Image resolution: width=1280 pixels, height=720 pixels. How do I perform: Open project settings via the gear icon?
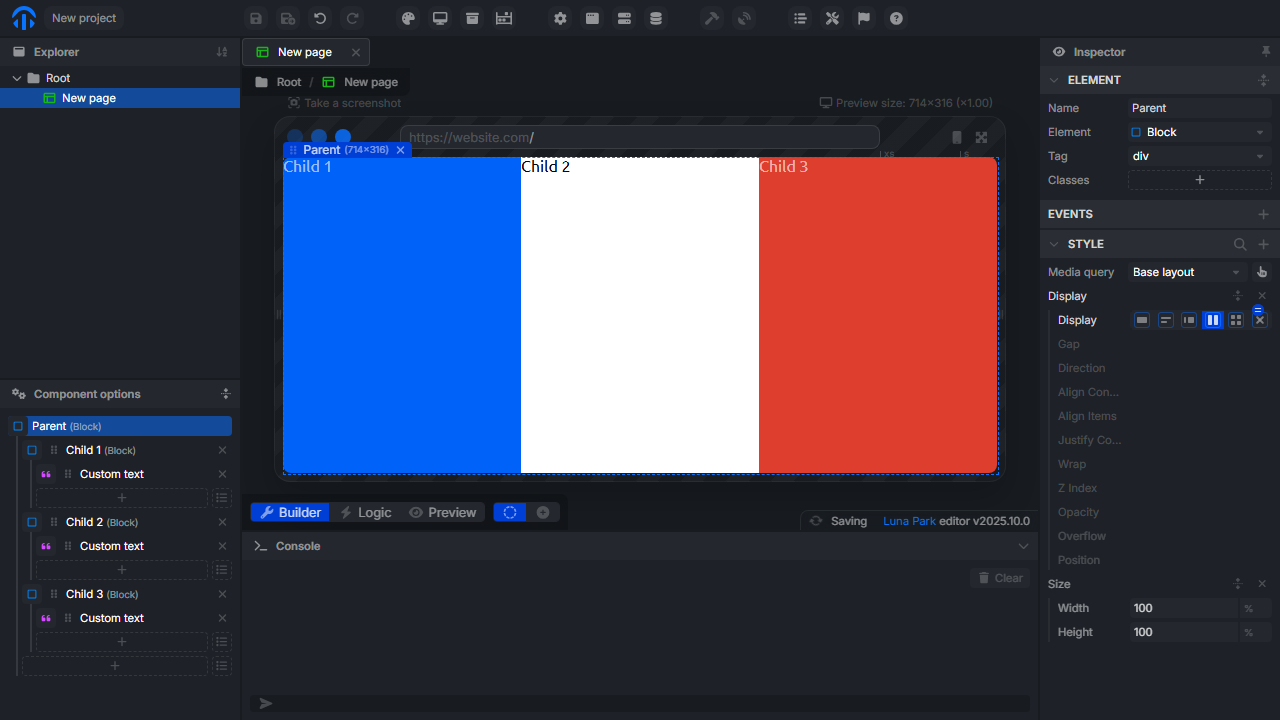pyautogui.click(x=560, y=18)
